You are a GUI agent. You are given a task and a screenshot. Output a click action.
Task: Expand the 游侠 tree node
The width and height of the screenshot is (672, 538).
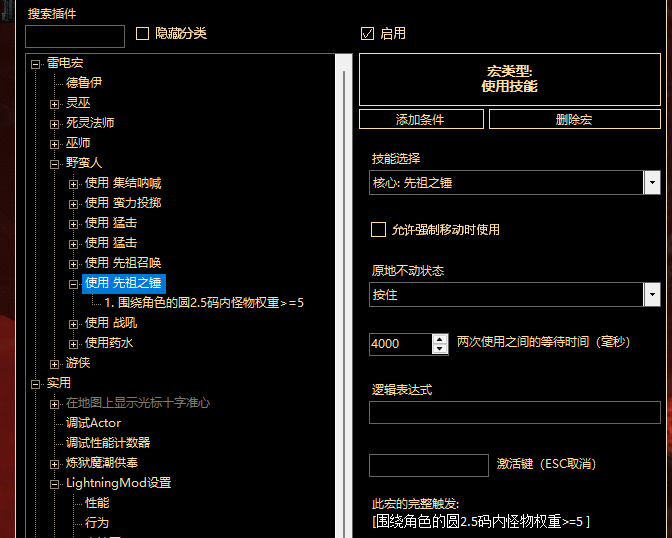tap(55, 363)
